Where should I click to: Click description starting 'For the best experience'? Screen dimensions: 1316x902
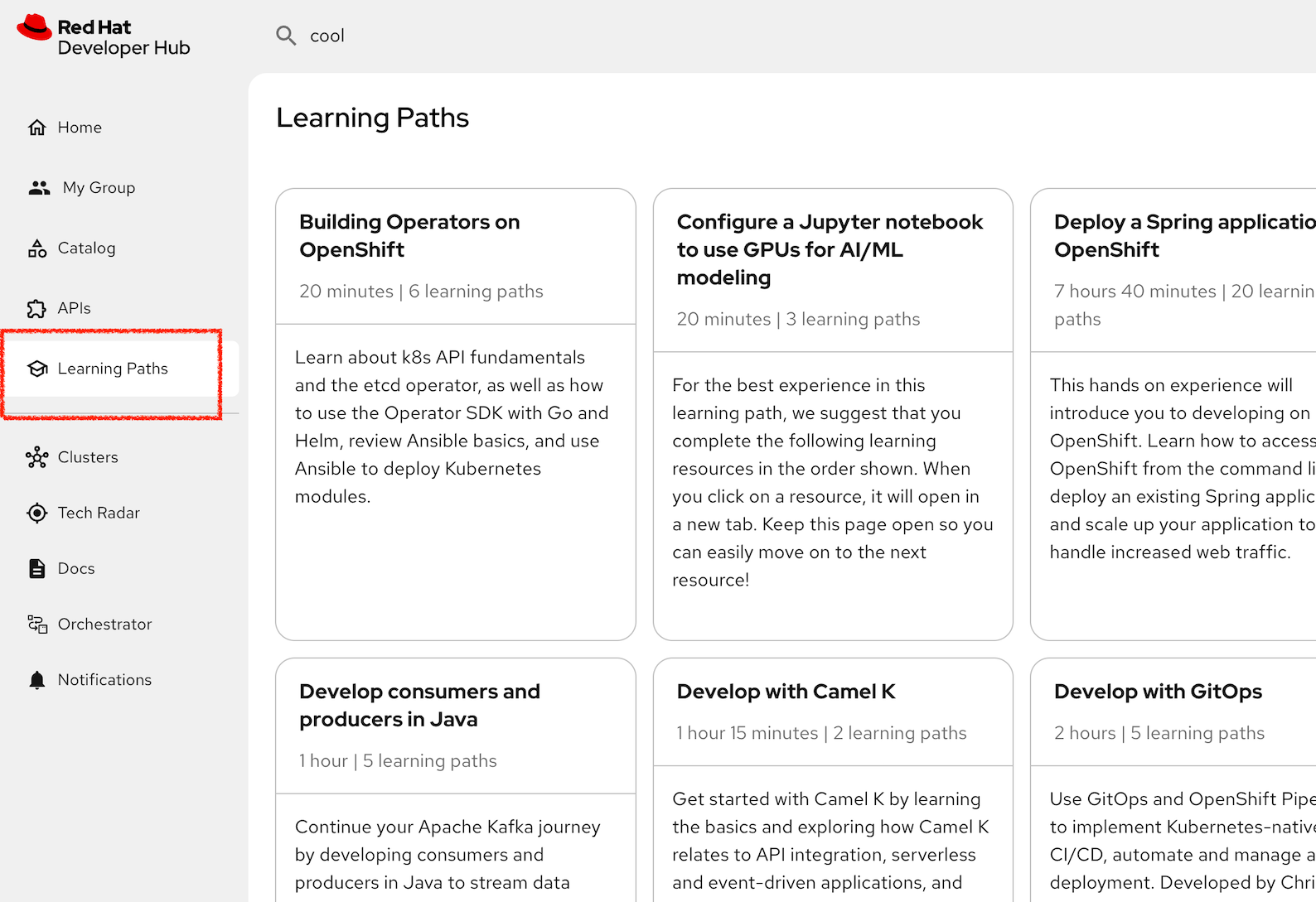coord(832,482)
